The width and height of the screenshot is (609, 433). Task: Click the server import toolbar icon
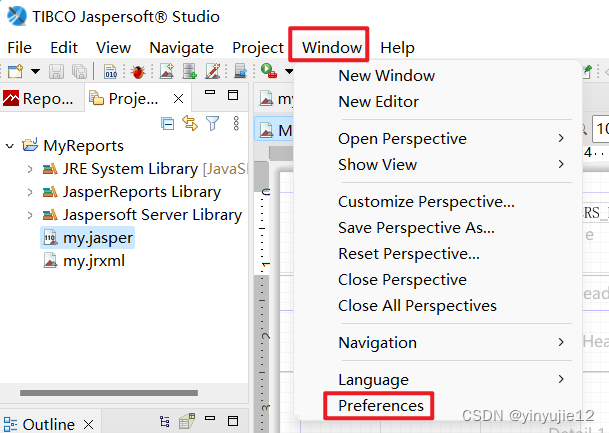(x=241, y=71)
